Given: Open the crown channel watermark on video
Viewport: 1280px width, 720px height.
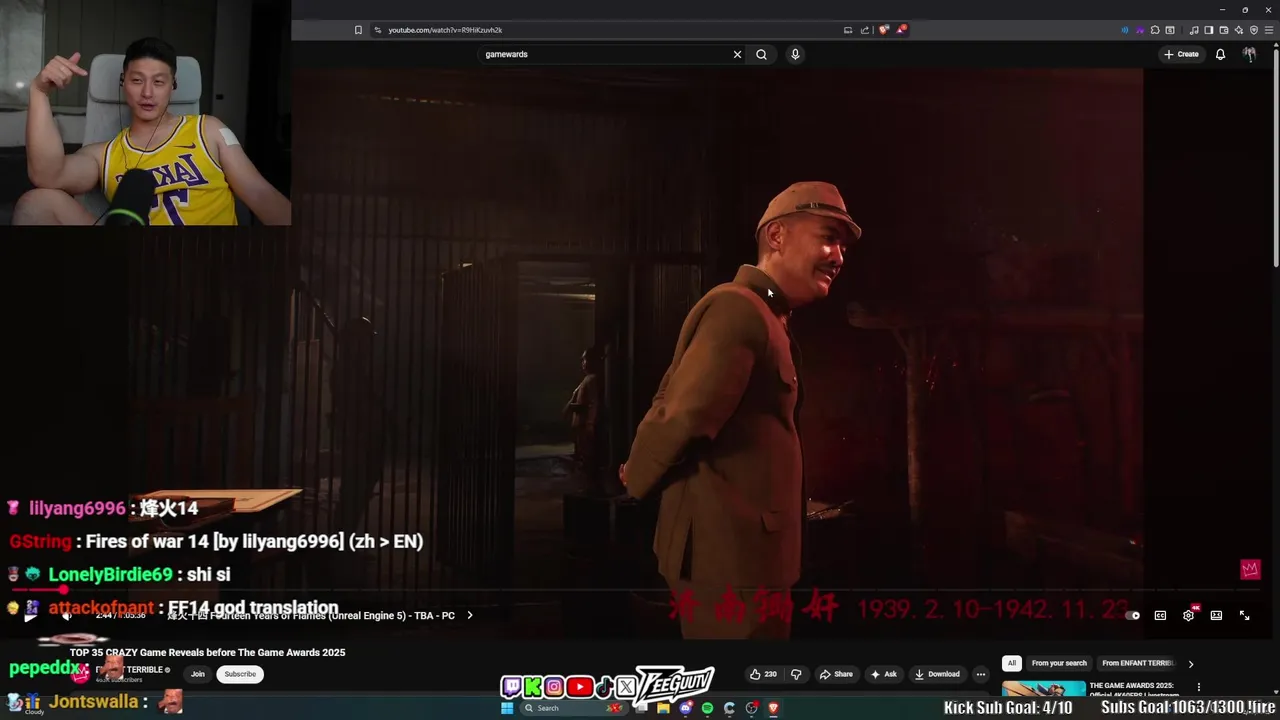Looking at the screenshot, I should 1250,569.
